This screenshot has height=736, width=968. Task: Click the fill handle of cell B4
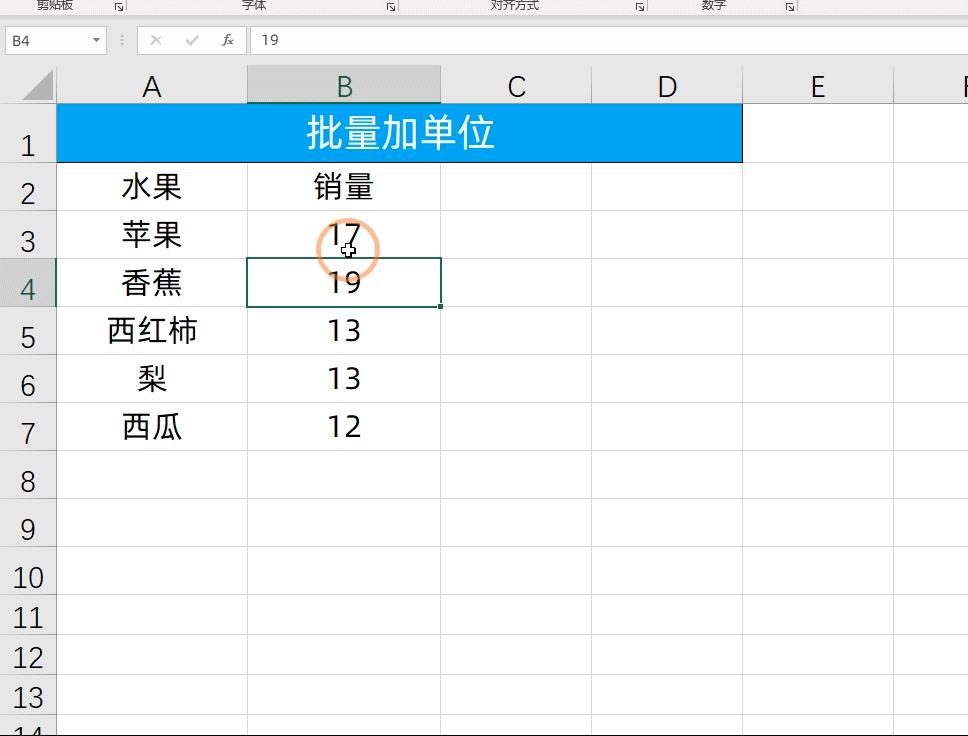coord(440,305)
